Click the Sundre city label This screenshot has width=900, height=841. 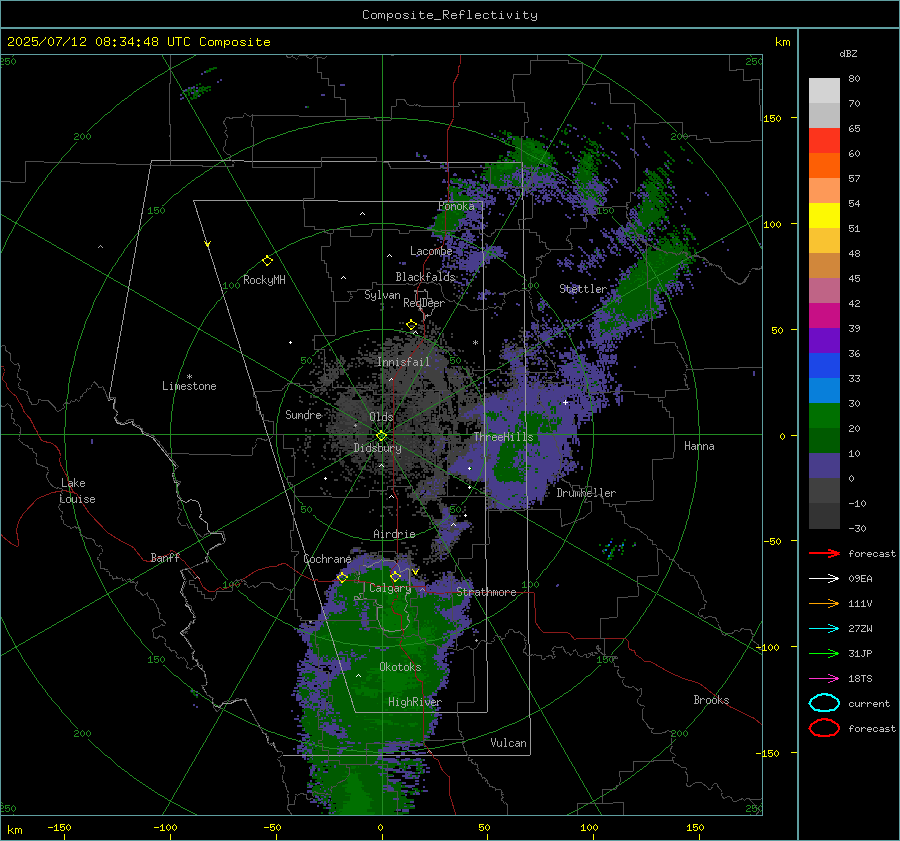coord(303,415)
